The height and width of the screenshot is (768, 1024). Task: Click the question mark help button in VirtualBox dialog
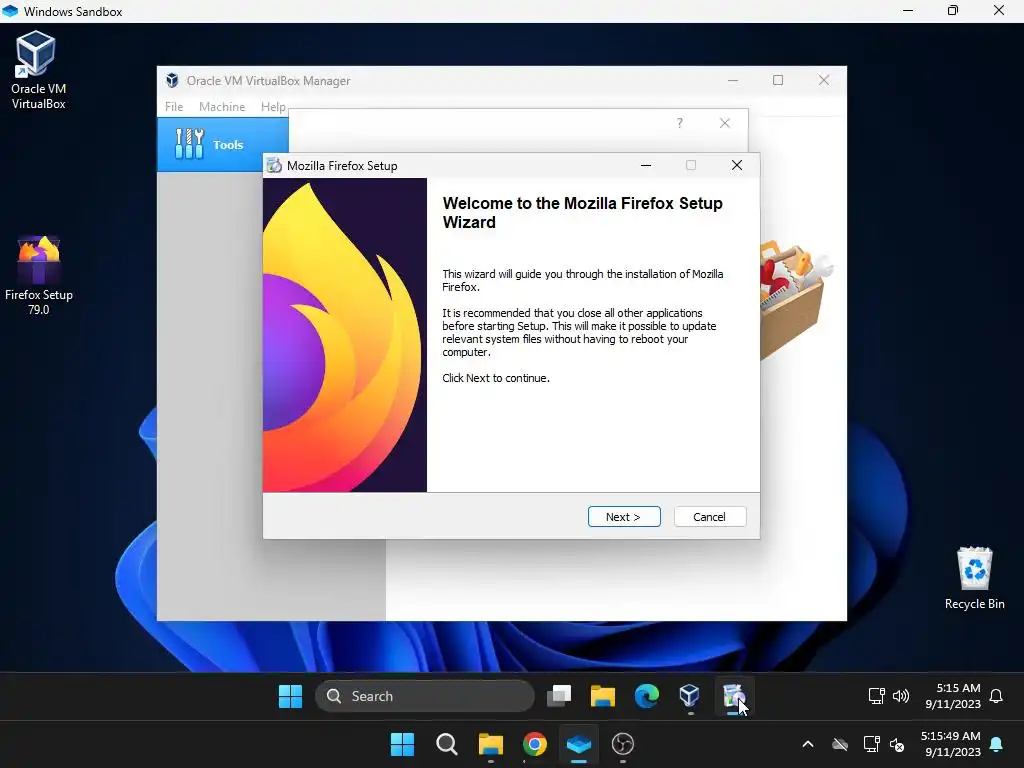(x=680, y=123)
